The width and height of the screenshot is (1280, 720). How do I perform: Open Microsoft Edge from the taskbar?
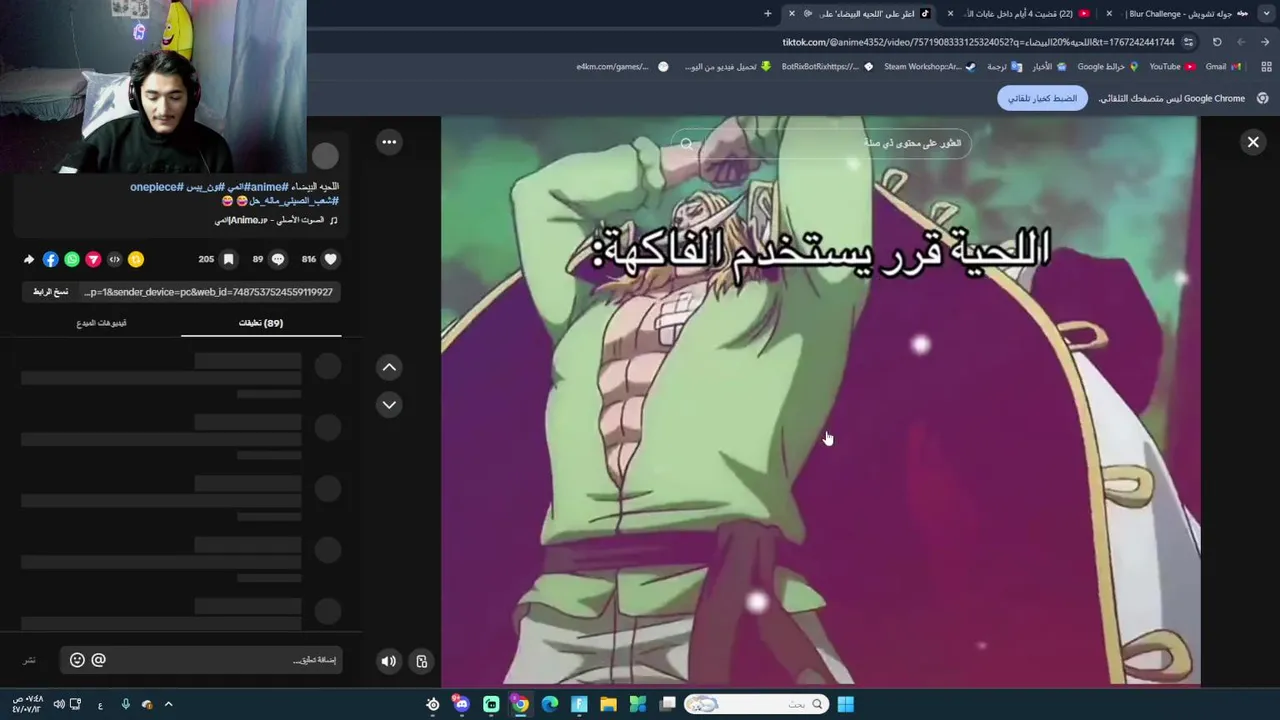pyautogui.click(x=549, y=704)
